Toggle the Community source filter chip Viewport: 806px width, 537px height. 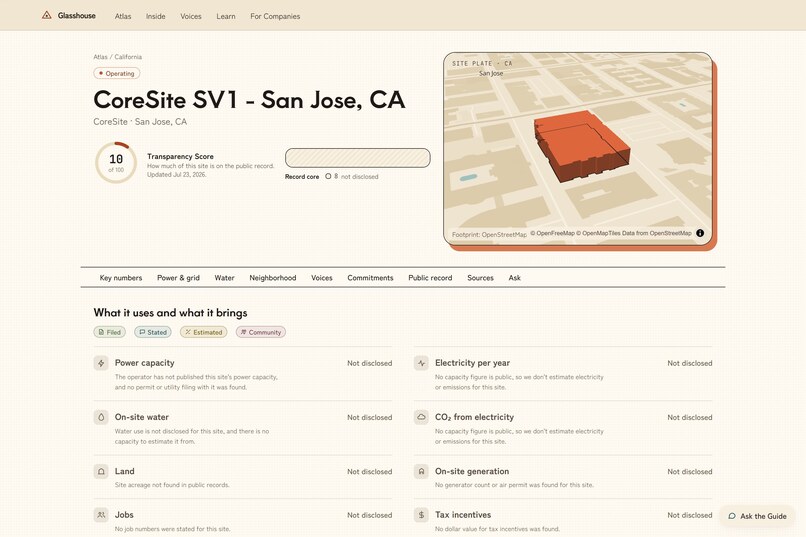pos(261,332)
